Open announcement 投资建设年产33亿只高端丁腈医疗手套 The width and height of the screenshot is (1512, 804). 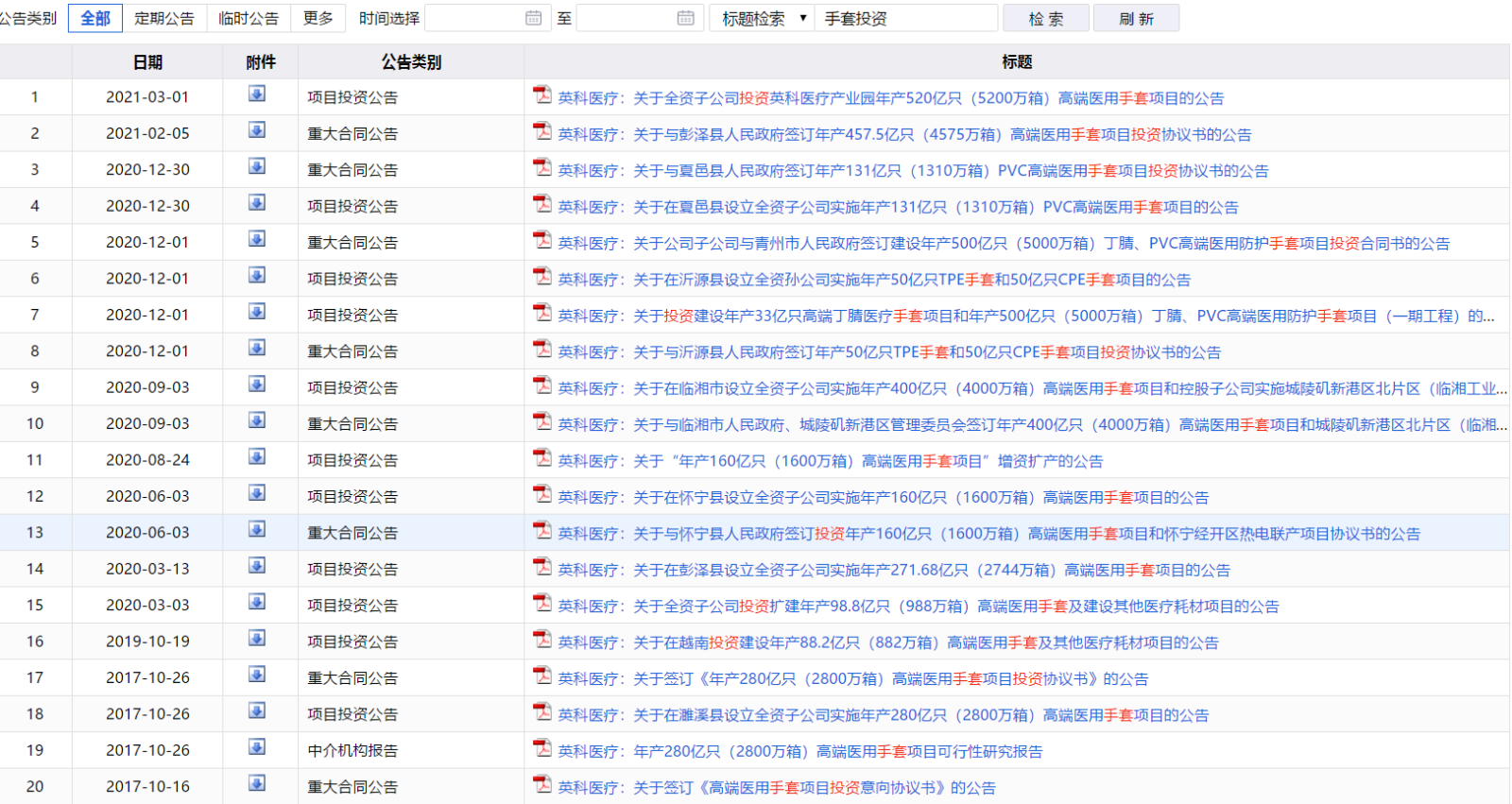(x=1026, y=316)
